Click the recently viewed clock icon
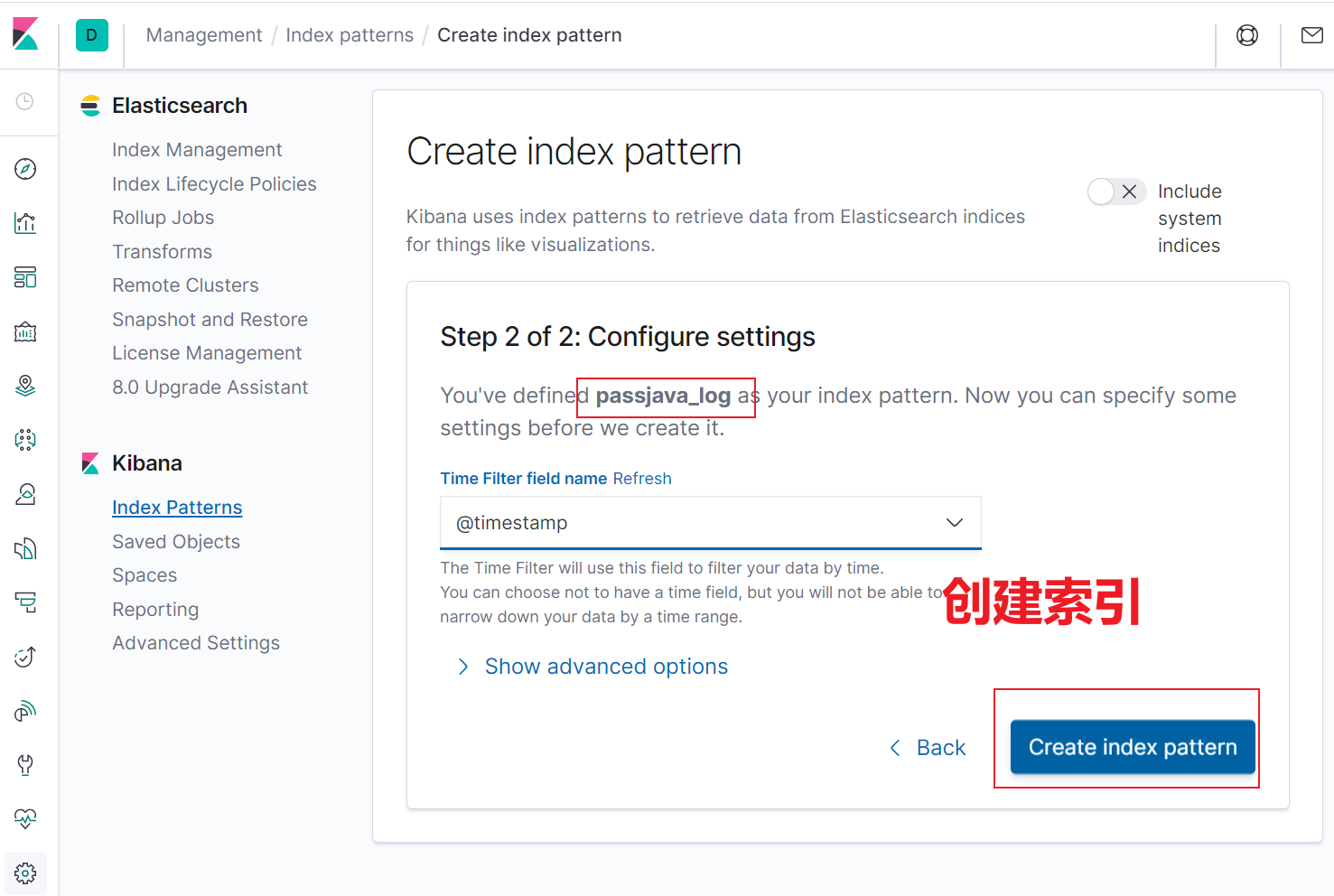The height and width of the screenshot is (896, 1334). click(x=25, y=101)
